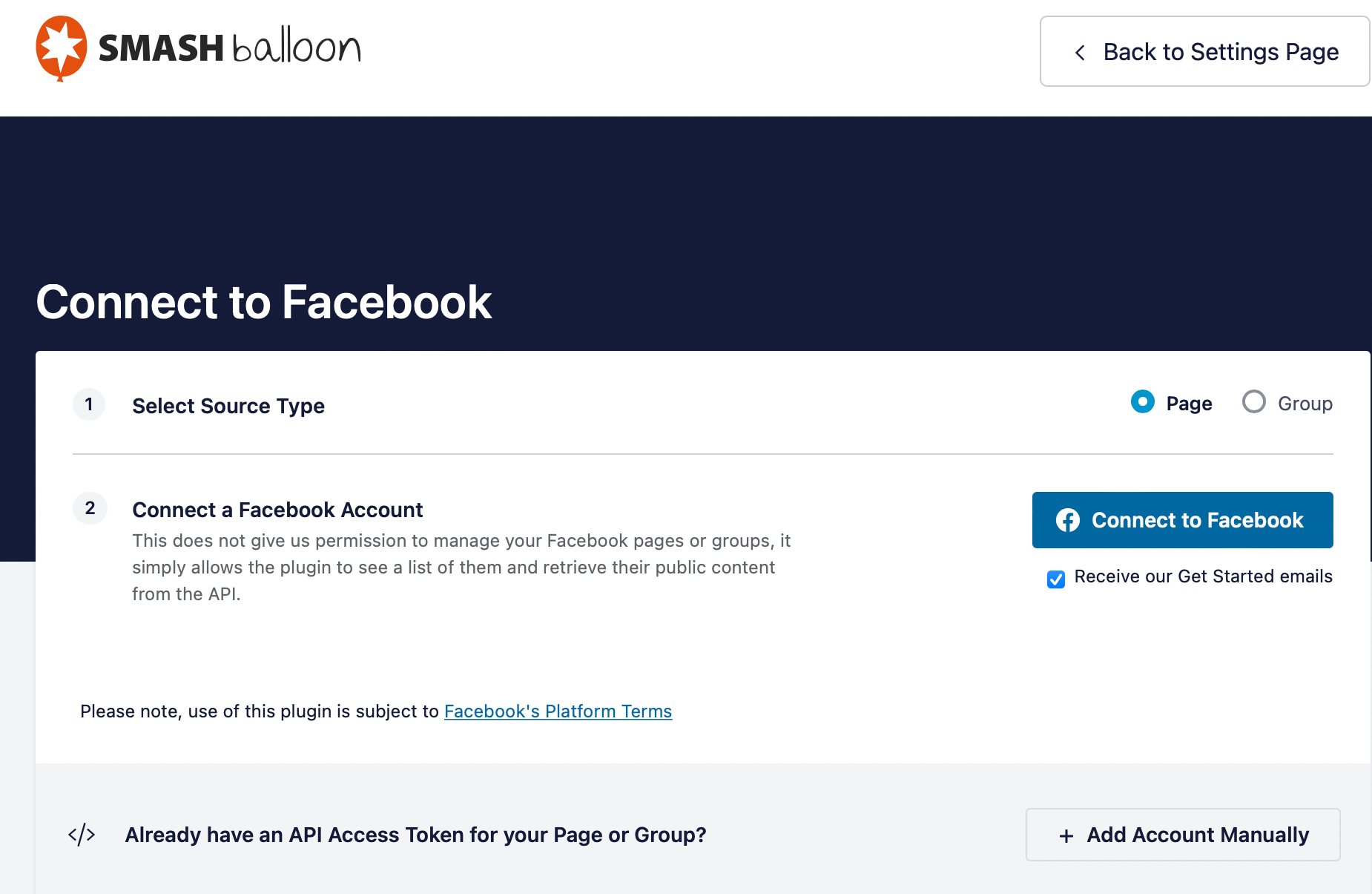Screen dimensions: 1372x894
Task: Click the back chevron arrow icon
Action: pyautogui.click(x=1080, y=52)
